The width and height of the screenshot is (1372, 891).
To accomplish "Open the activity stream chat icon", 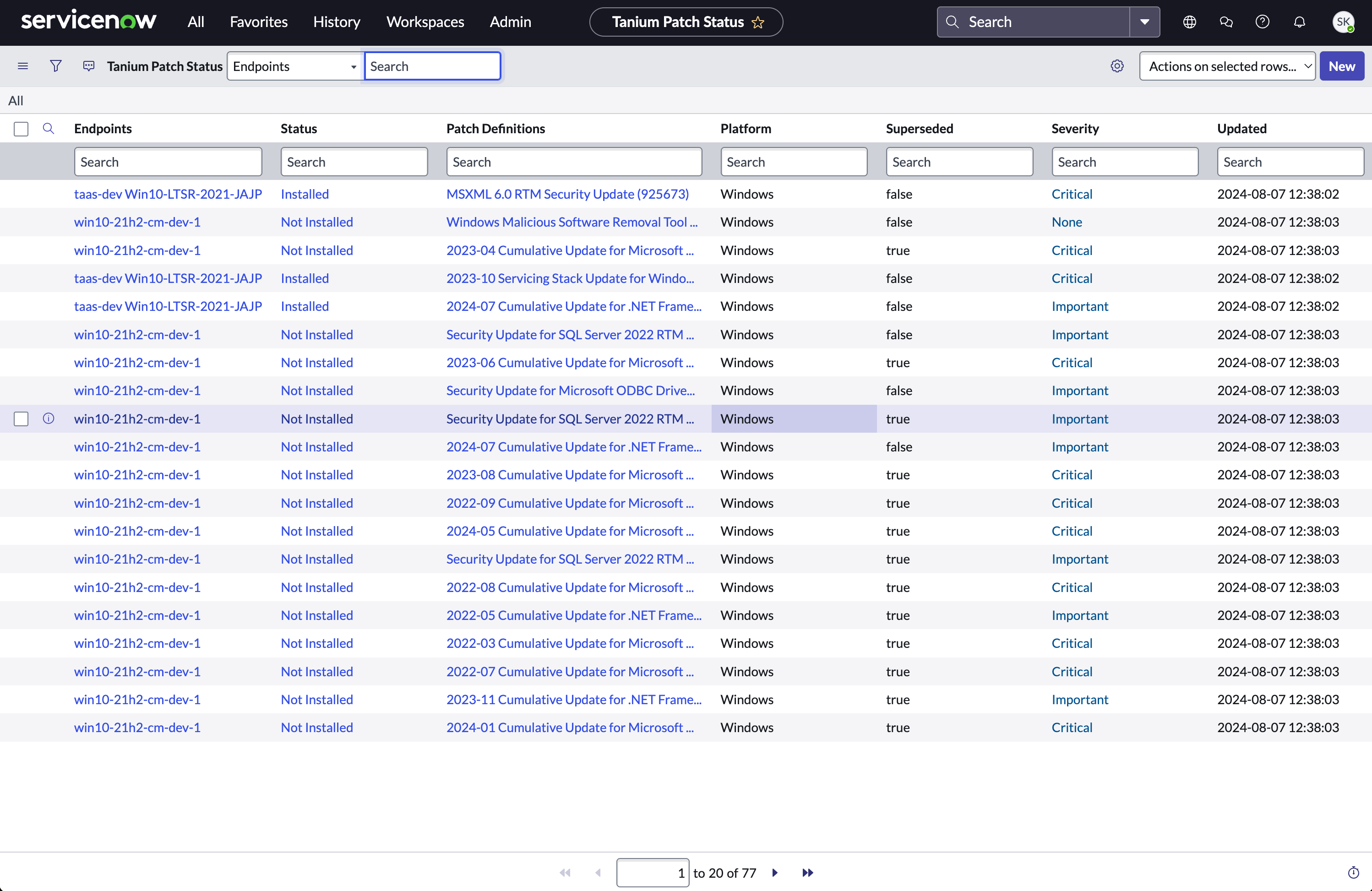I will (x=88, y=66).
